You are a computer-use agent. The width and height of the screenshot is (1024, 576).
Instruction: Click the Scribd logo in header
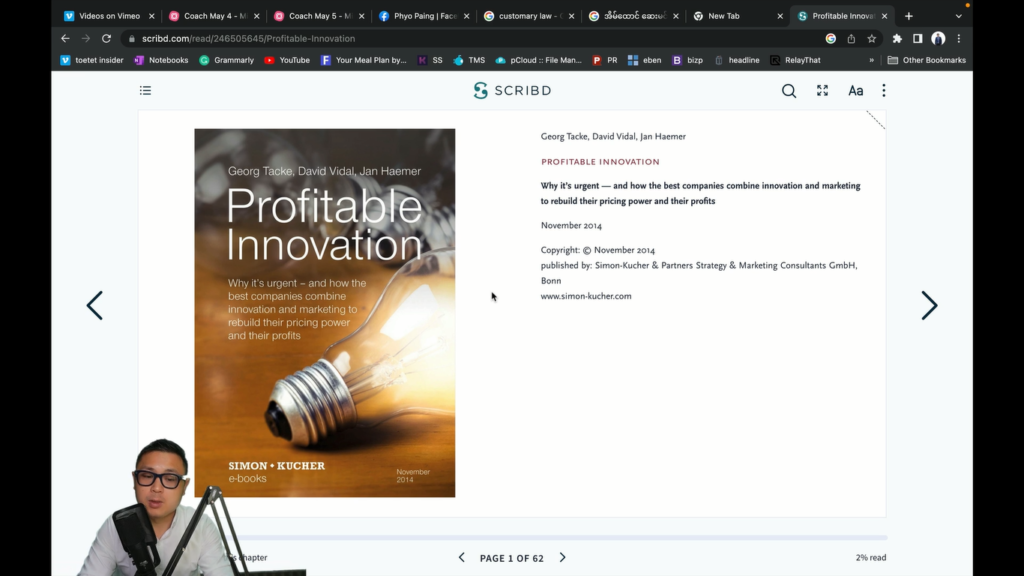point(512,90)
